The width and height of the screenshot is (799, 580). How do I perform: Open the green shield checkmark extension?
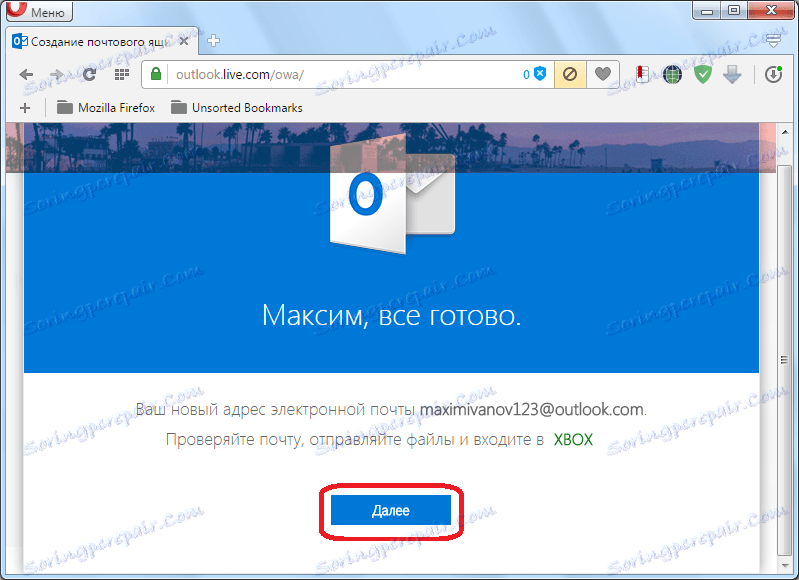[703, 75]
